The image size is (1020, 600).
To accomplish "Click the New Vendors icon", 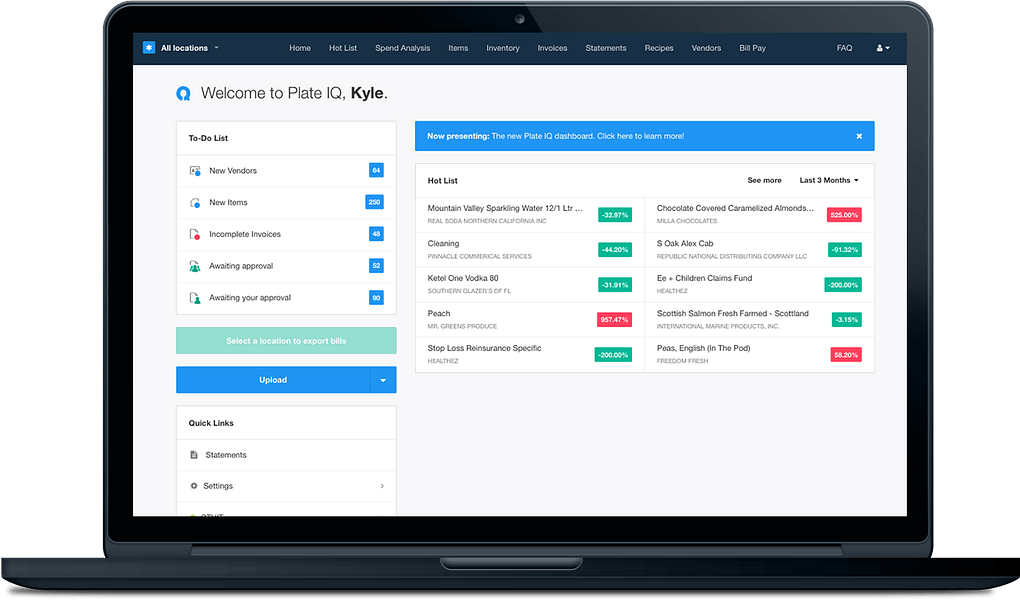I will coord(195,170).
